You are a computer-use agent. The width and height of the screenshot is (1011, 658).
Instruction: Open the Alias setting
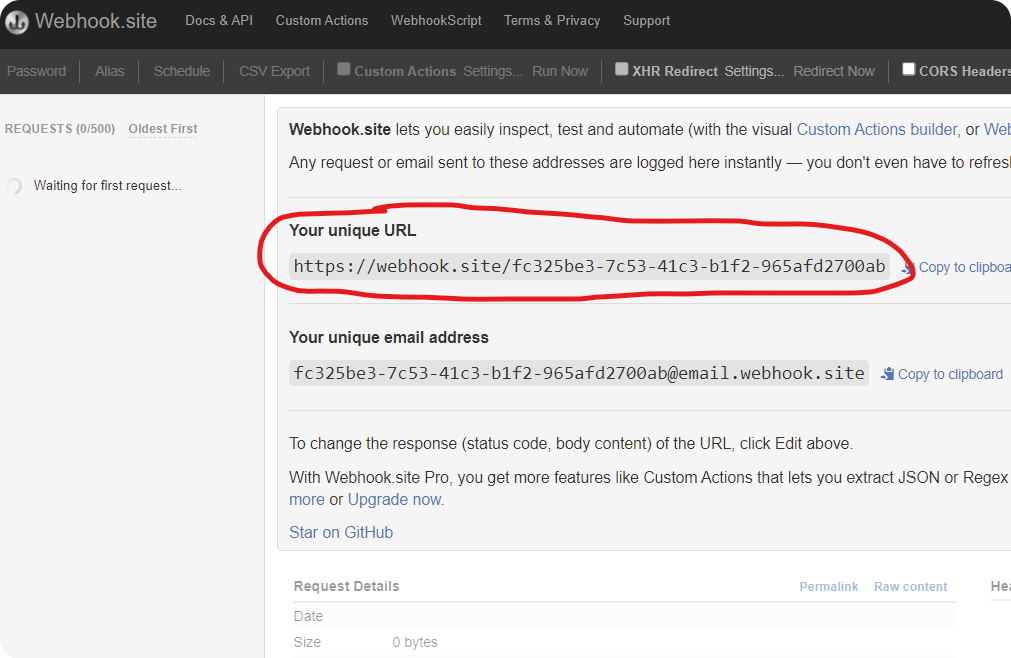(110, 71)
